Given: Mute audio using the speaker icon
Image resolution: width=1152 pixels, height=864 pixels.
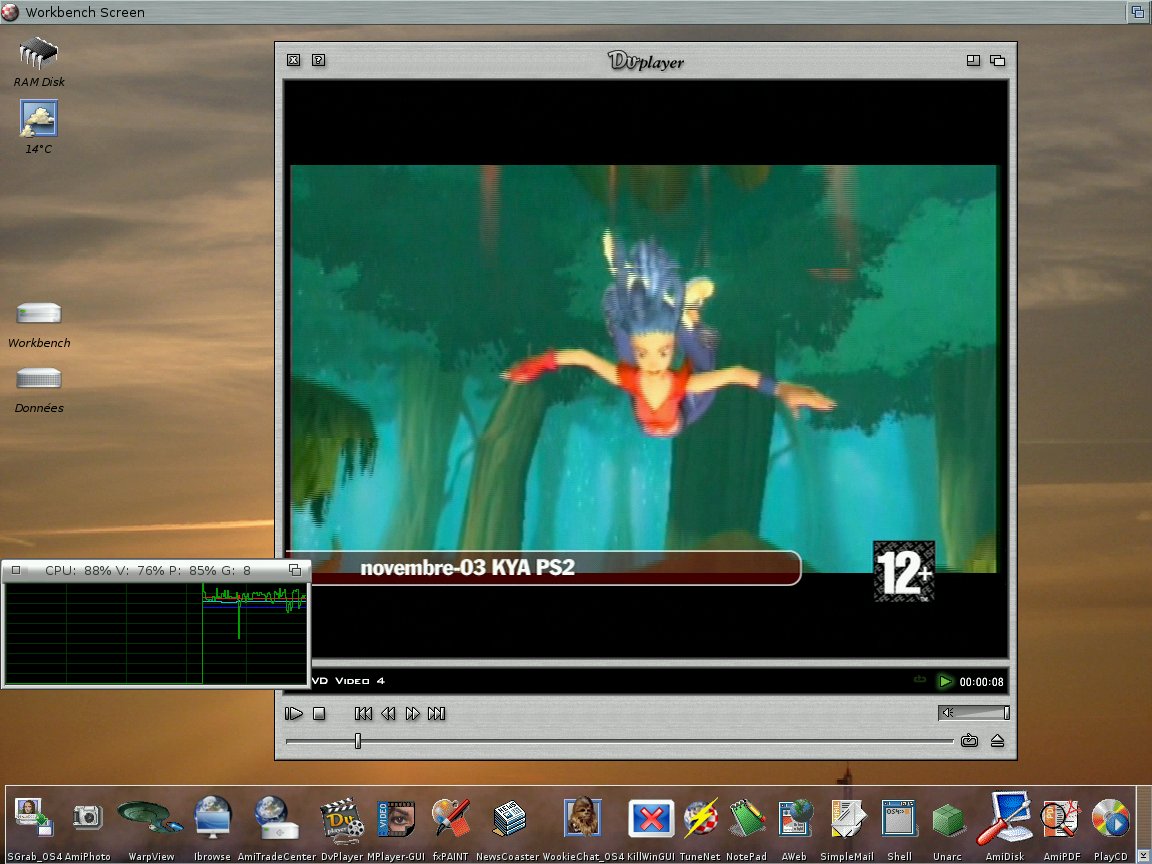Looking at the screenshot, I should coord(948,713).
